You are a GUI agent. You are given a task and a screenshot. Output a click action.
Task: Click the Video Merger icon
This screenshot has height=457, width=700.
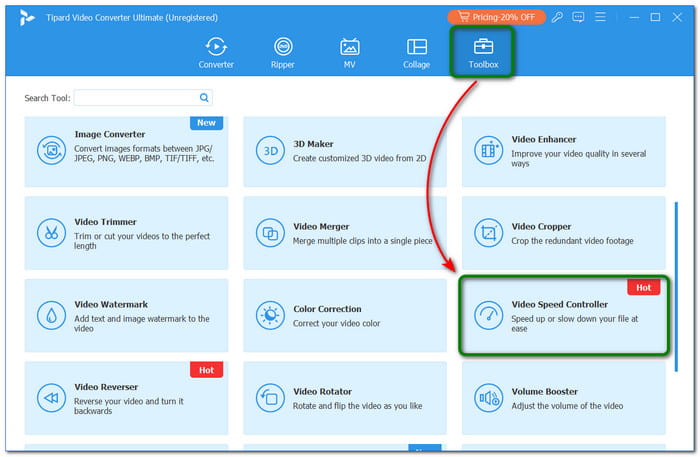pyautogui.click(x=270, y=233)
